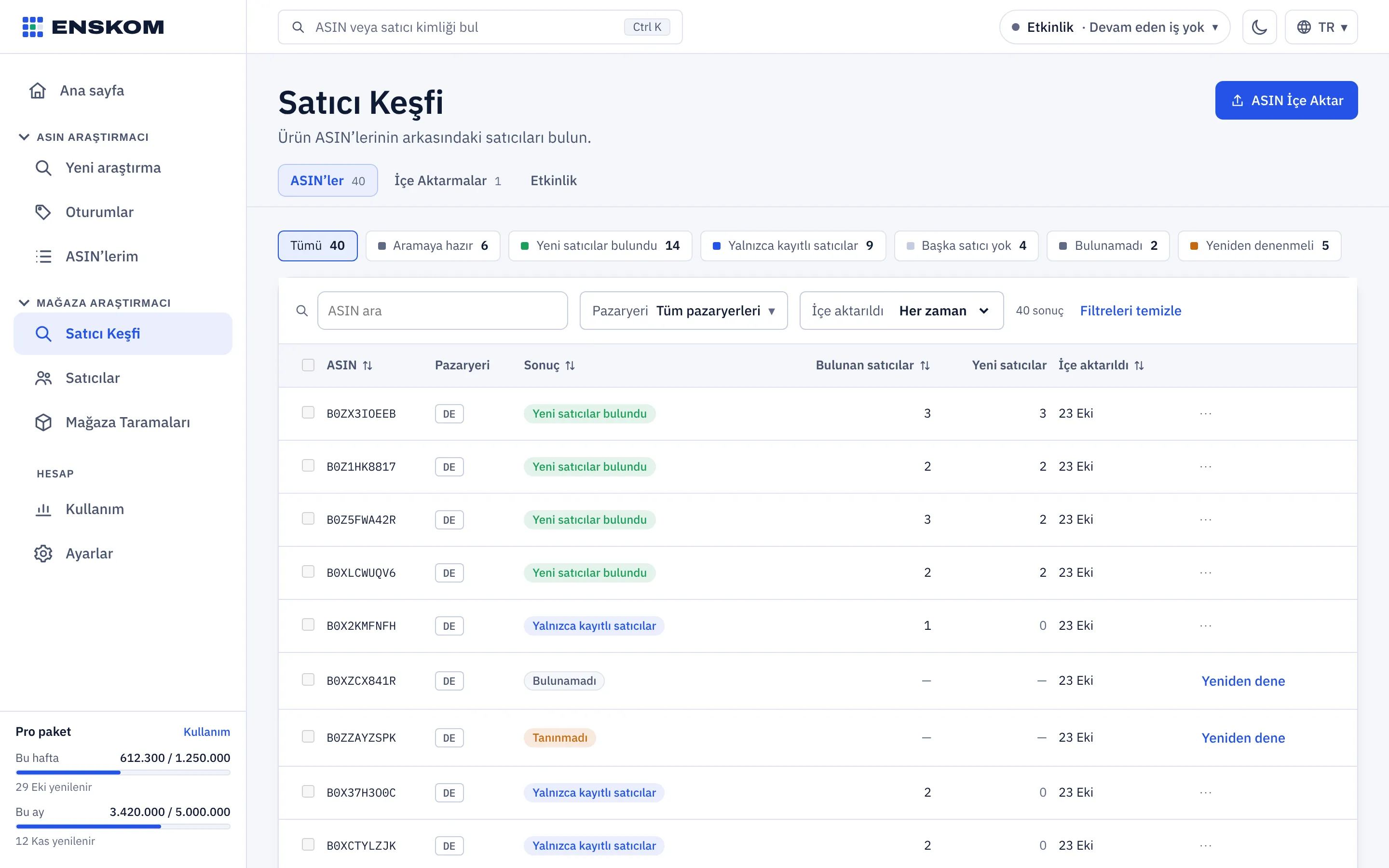Check the B0ZZAYZSPK row checkbox
The image size is (1389, 868).
pos(308,736)
